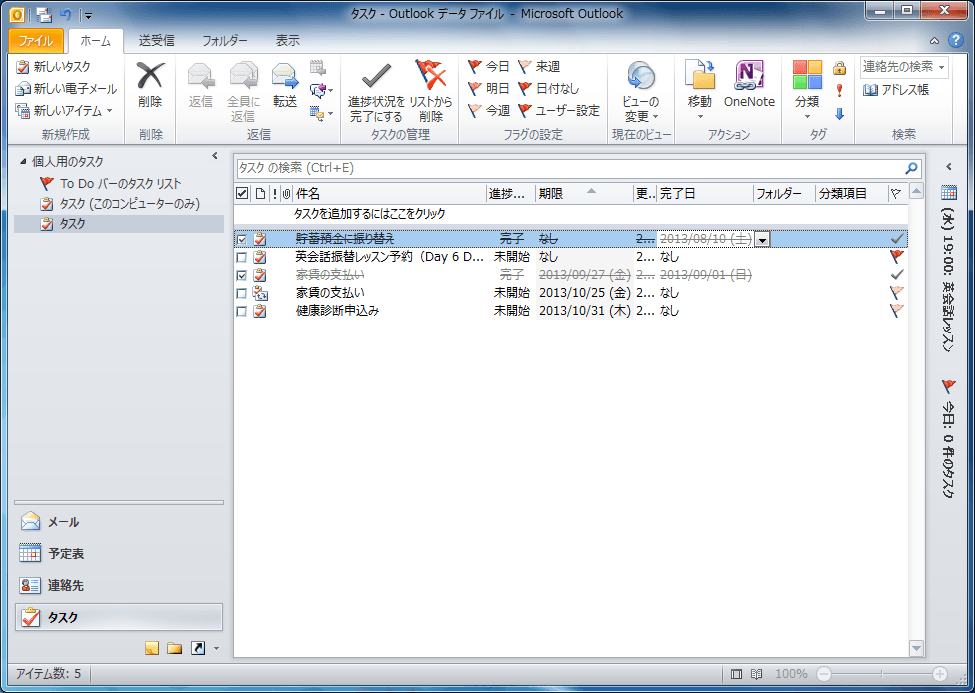
Task: Click the New Task (新しいタスク) button
Action: click(53, 67)
